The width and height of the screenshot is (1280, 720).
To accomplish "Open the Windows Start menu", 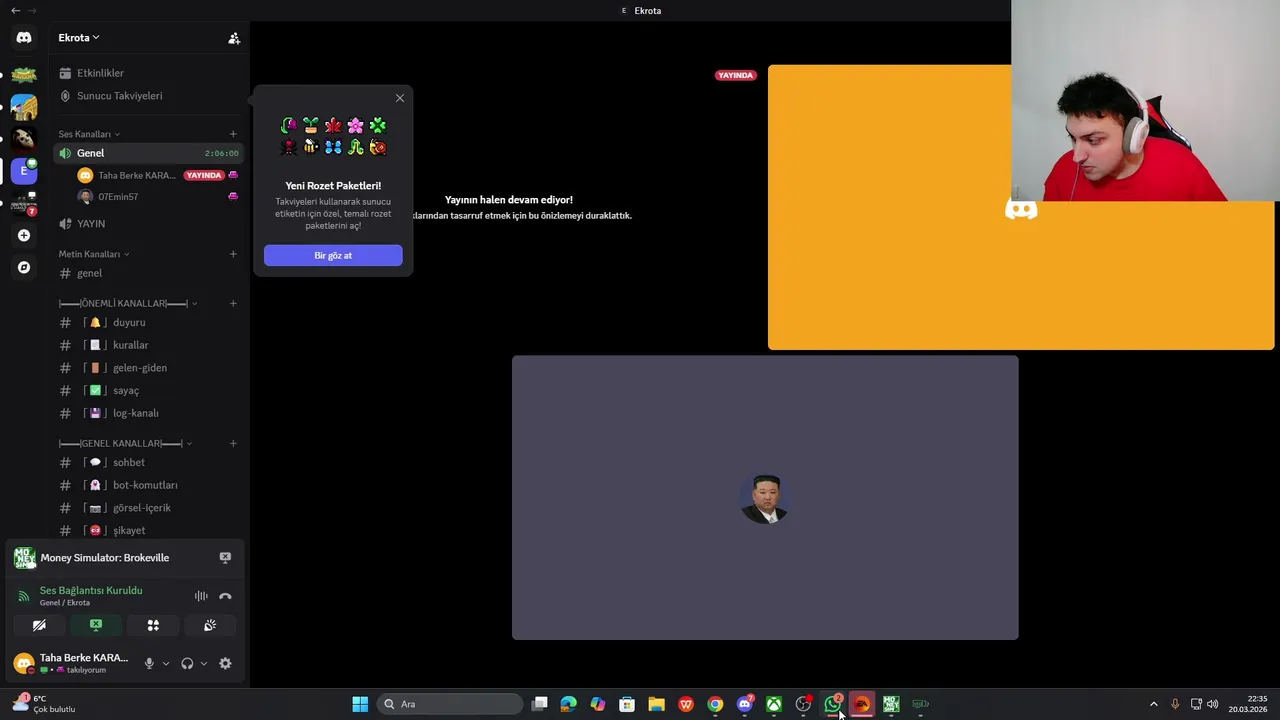I will click(x=360, y=704).
